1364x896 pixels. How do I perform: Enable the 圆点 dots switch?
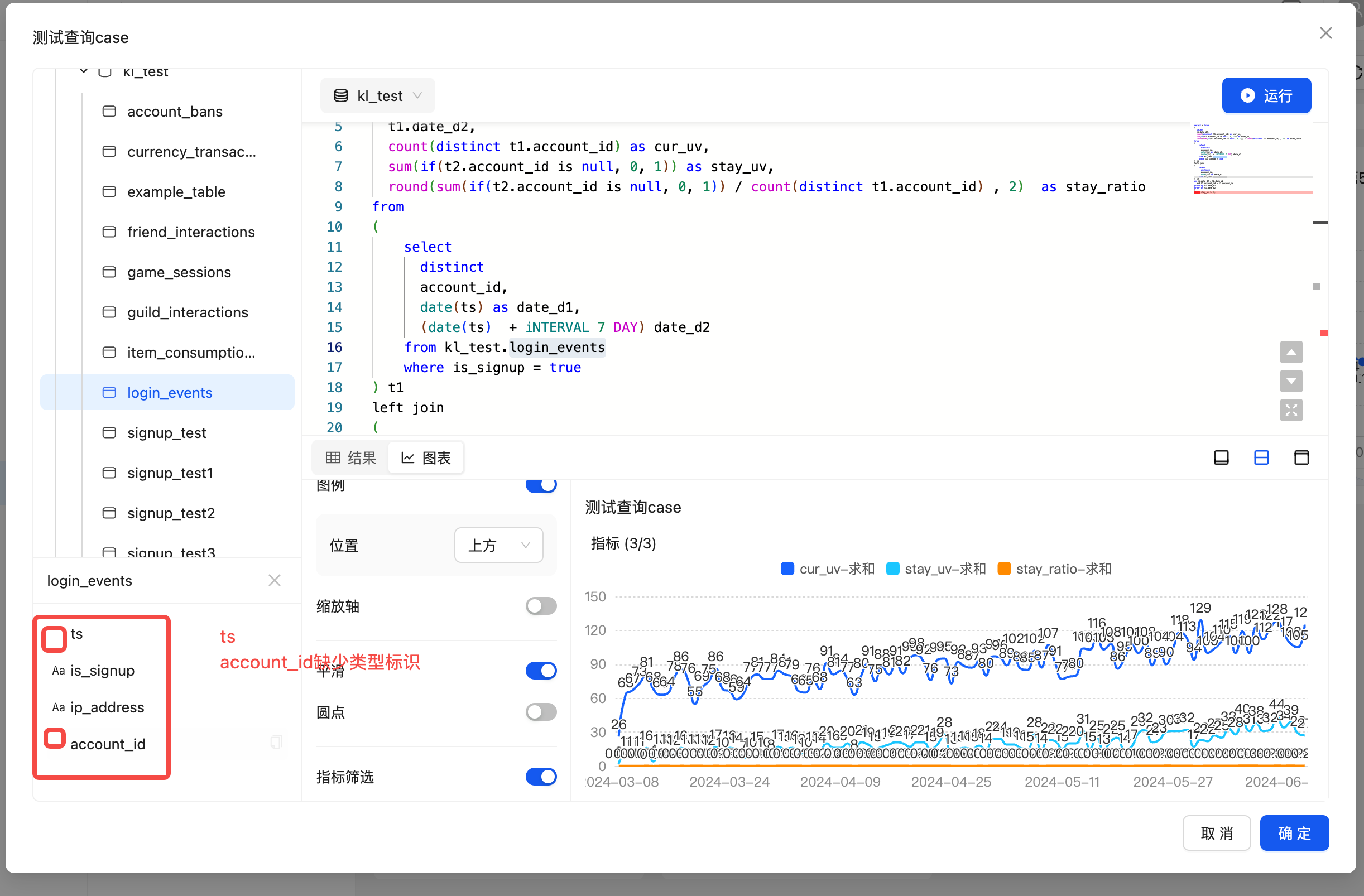click(540, 711)
